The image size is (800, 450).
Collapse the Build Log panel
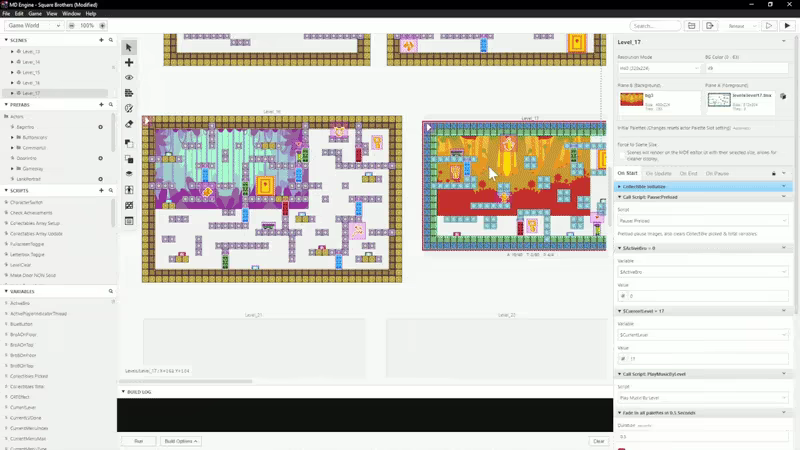click(x=123, y=392)
